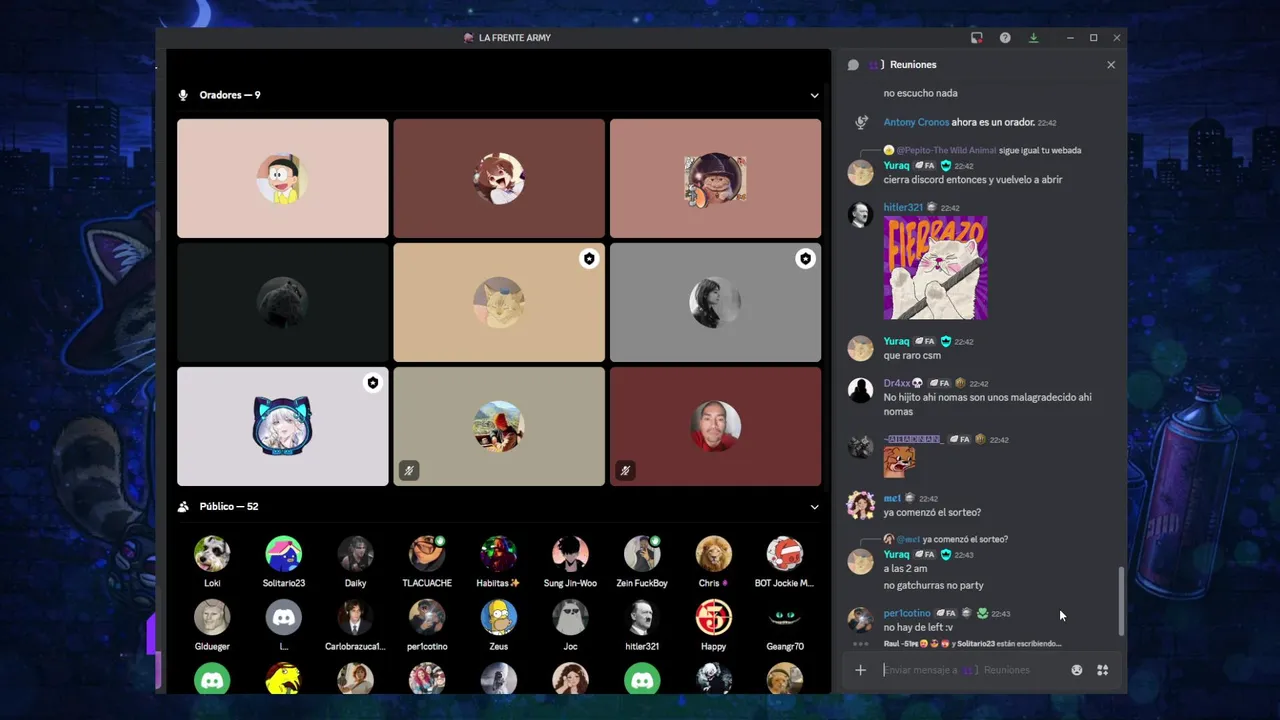
Task: Open per1cotino's audience avatar
Action: 427,618
